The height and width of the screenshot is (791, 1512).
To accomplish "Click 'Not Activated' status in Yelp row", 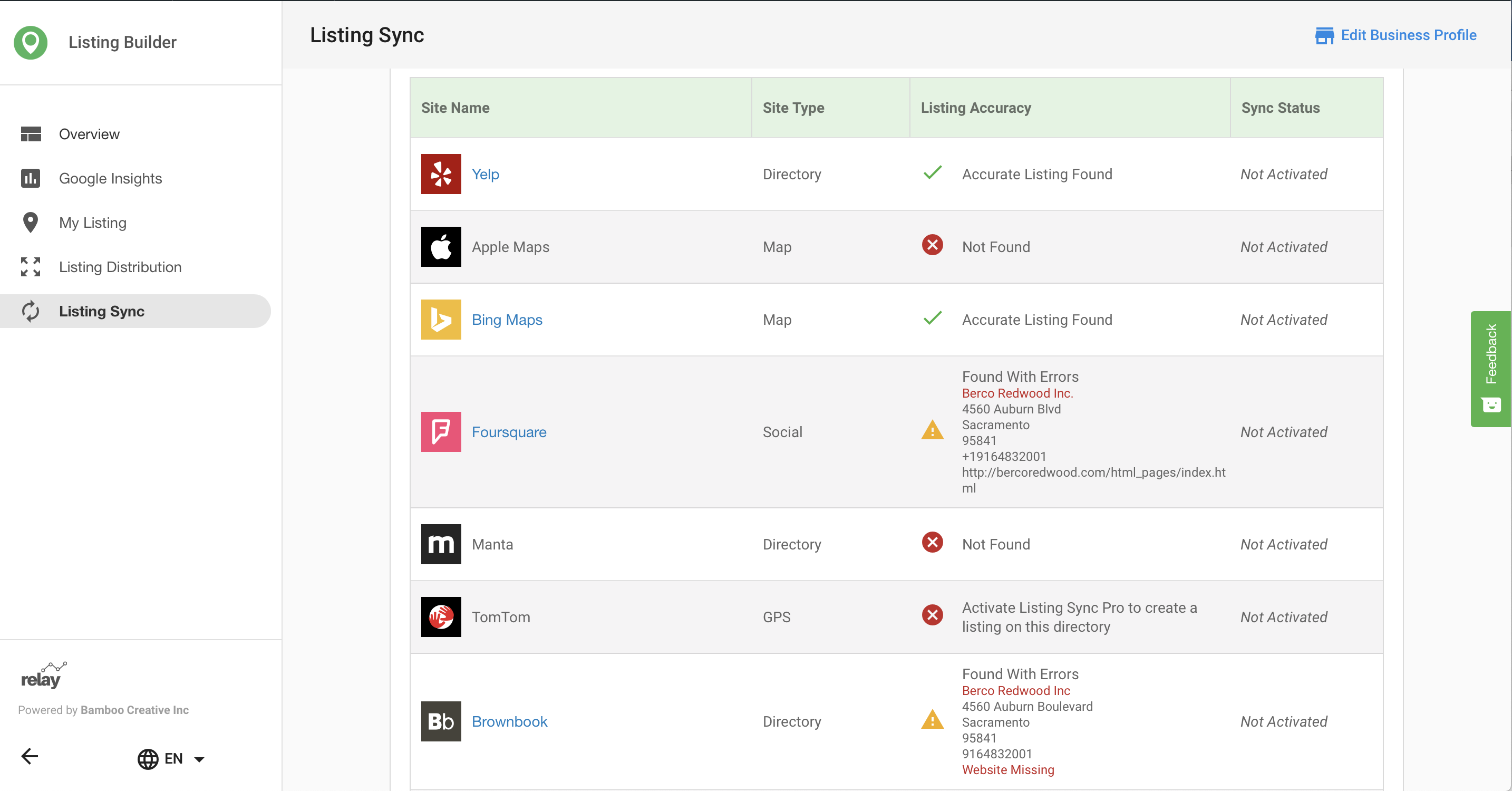I will pos(1284,174).
